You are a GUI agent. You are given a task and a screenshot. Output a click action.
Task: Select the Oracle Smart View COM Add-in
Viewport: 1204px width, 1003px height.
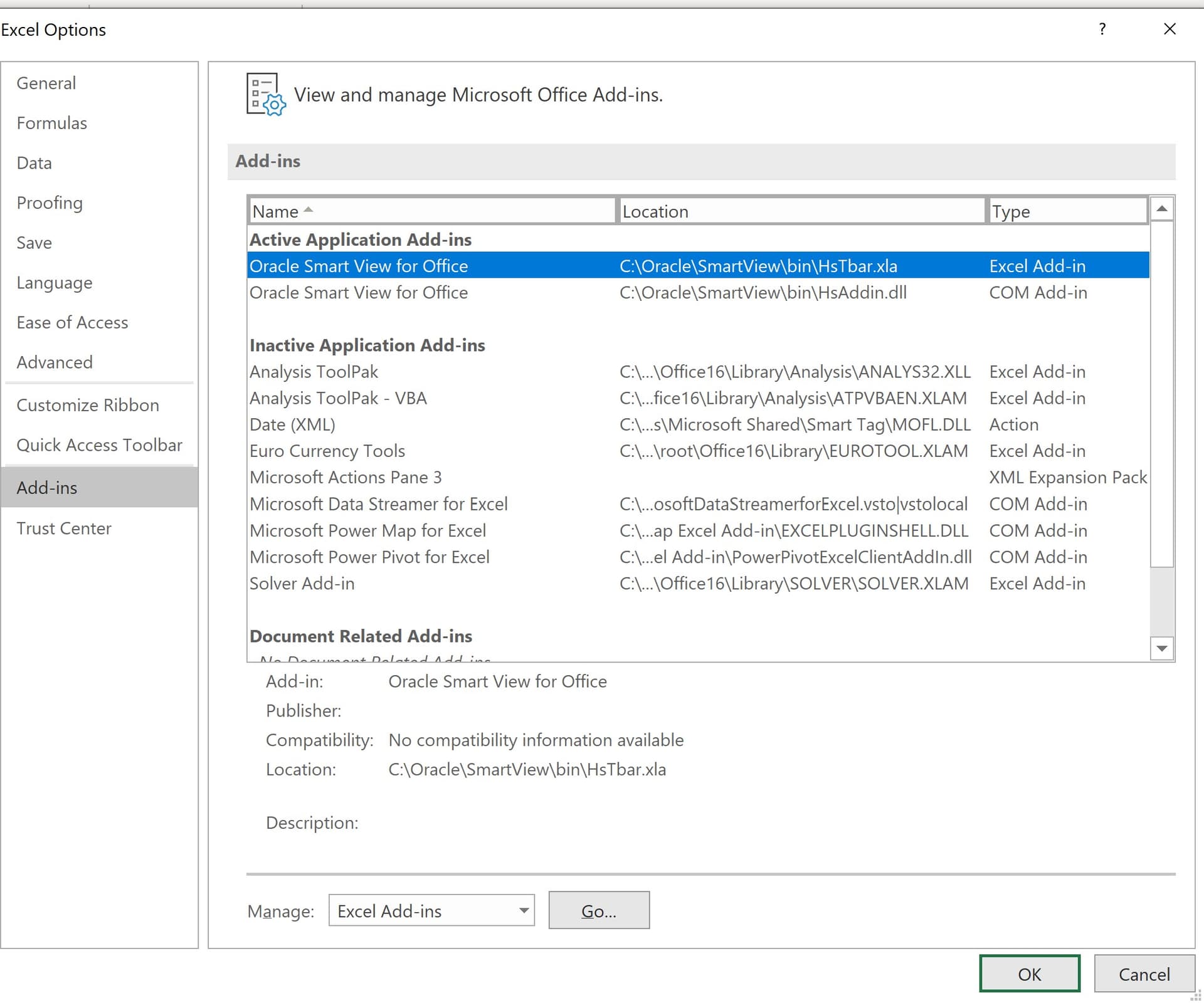click(358, 292)
